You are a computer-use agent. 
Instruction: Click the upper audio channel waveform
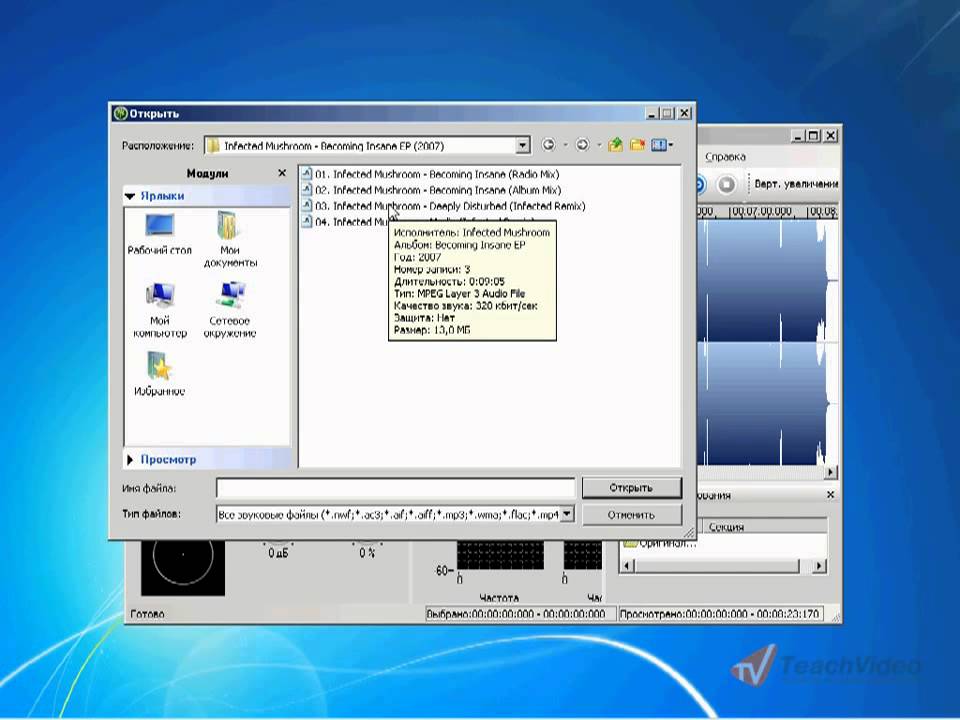767,280
